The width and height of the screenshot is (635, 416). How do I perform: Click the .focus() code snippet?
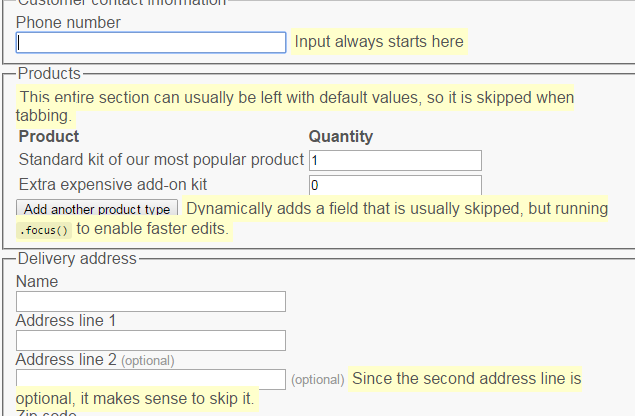(x=44, y=230)
